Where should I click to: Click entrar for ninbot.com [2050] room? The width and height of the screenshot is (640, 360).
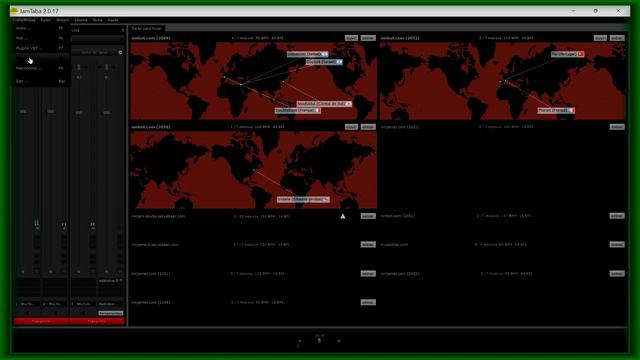click(368, 127)
